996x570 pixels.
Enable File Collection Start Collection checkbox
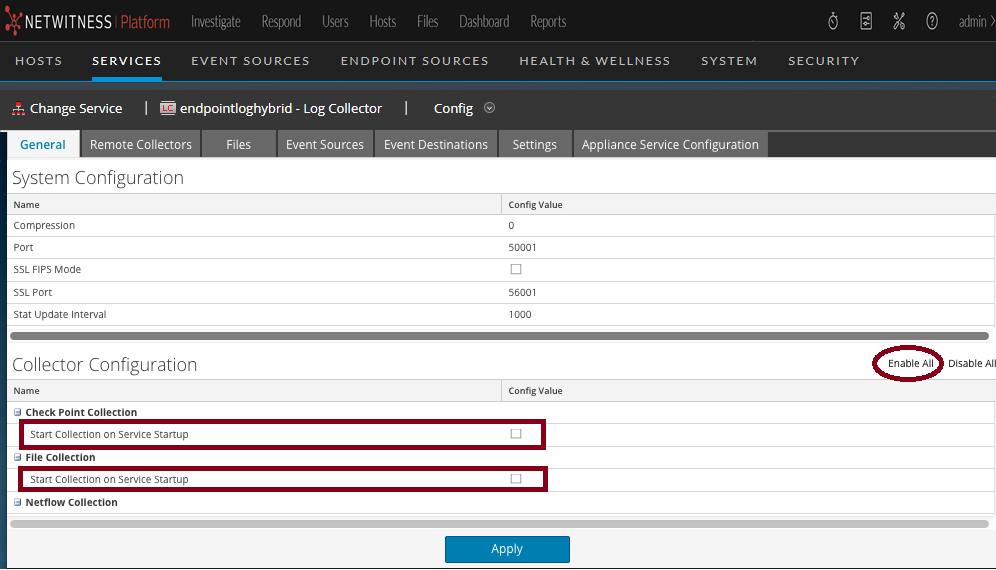click(516, 479)
